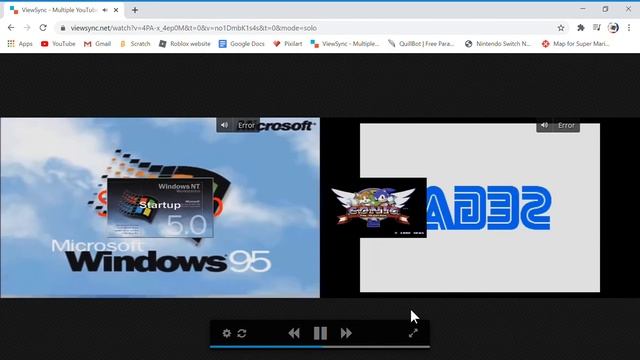View site info via lock icon
This screenshot has height=360, width=640.
63,28
